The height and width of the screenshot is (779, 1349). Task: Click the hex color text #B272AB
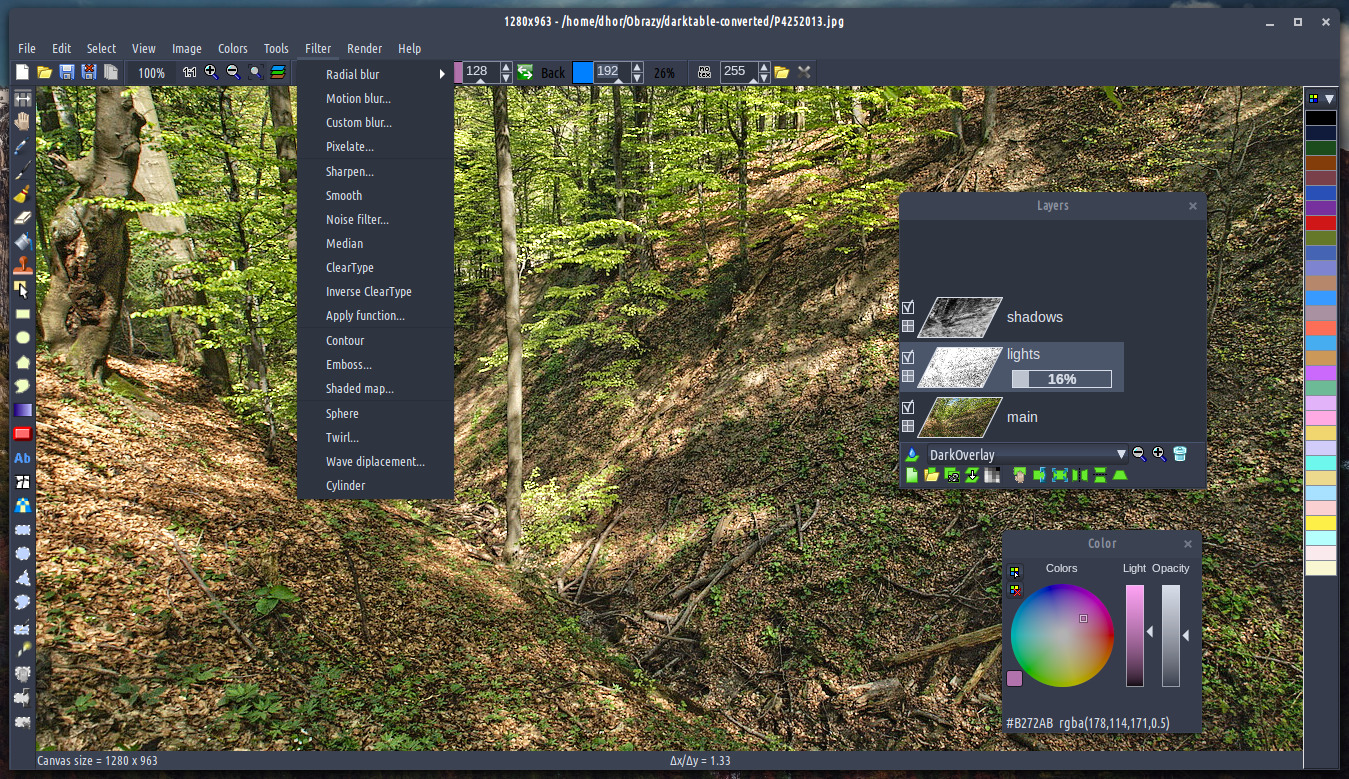(1029, 723)
